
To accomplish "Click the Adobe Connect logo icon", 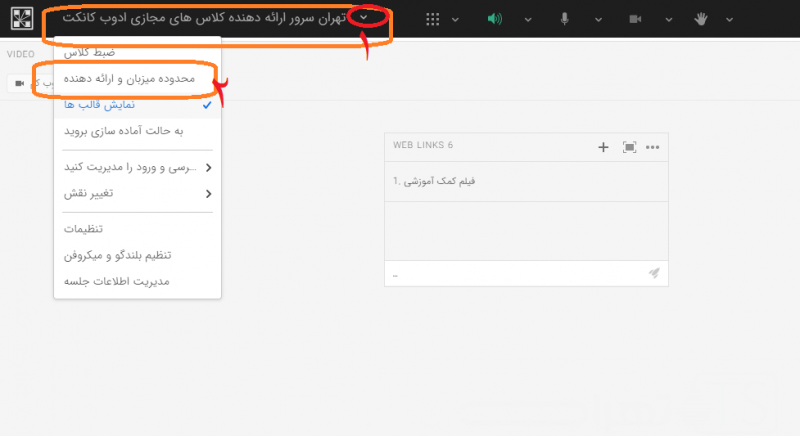I will 22,18.
